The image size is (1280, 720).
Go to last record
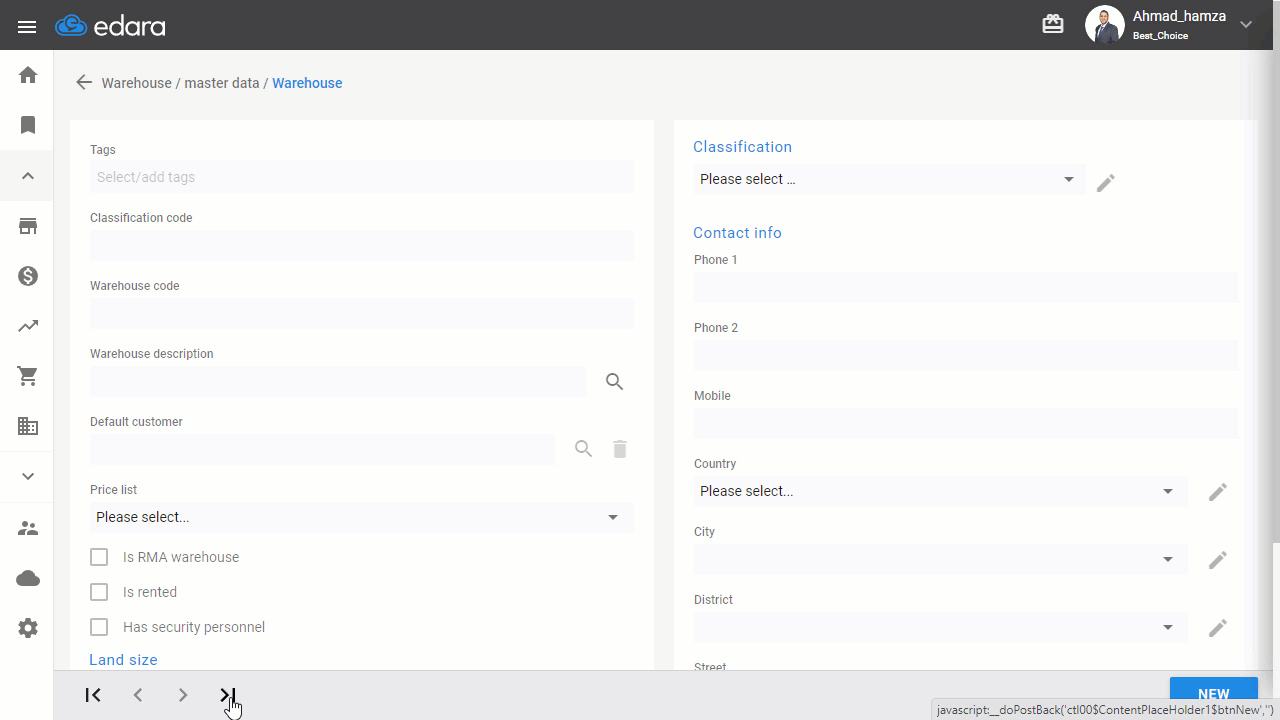[228, 695]
